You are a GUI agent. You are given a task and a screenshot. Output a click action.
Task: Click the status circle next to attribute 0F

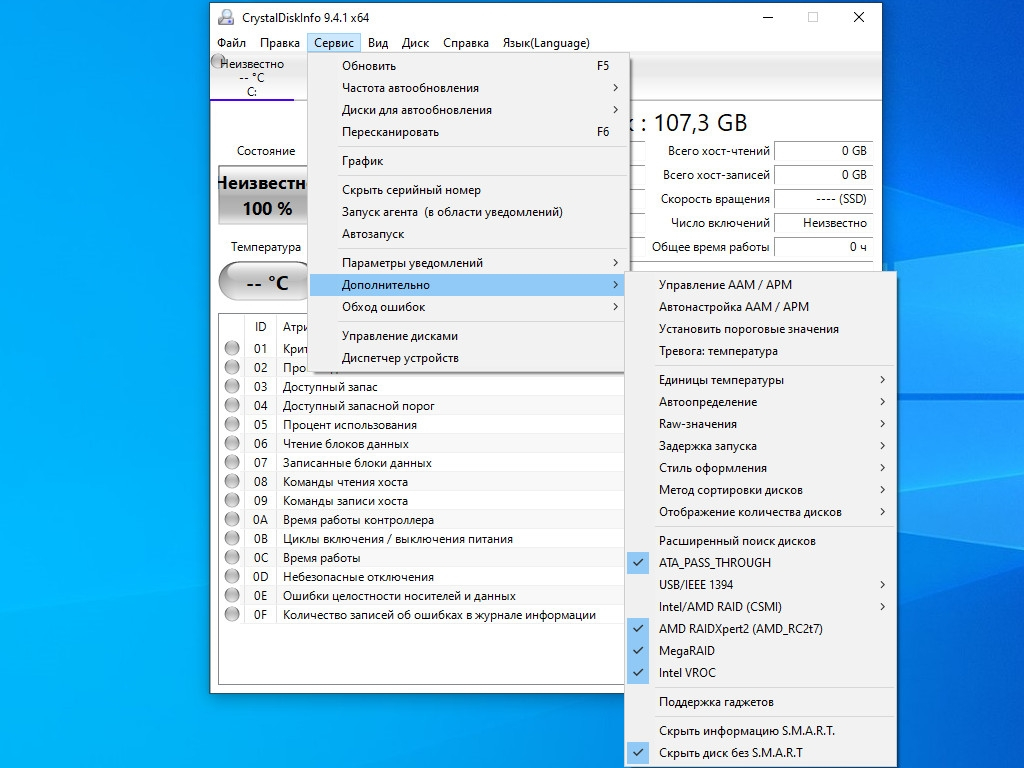point(232,614)
